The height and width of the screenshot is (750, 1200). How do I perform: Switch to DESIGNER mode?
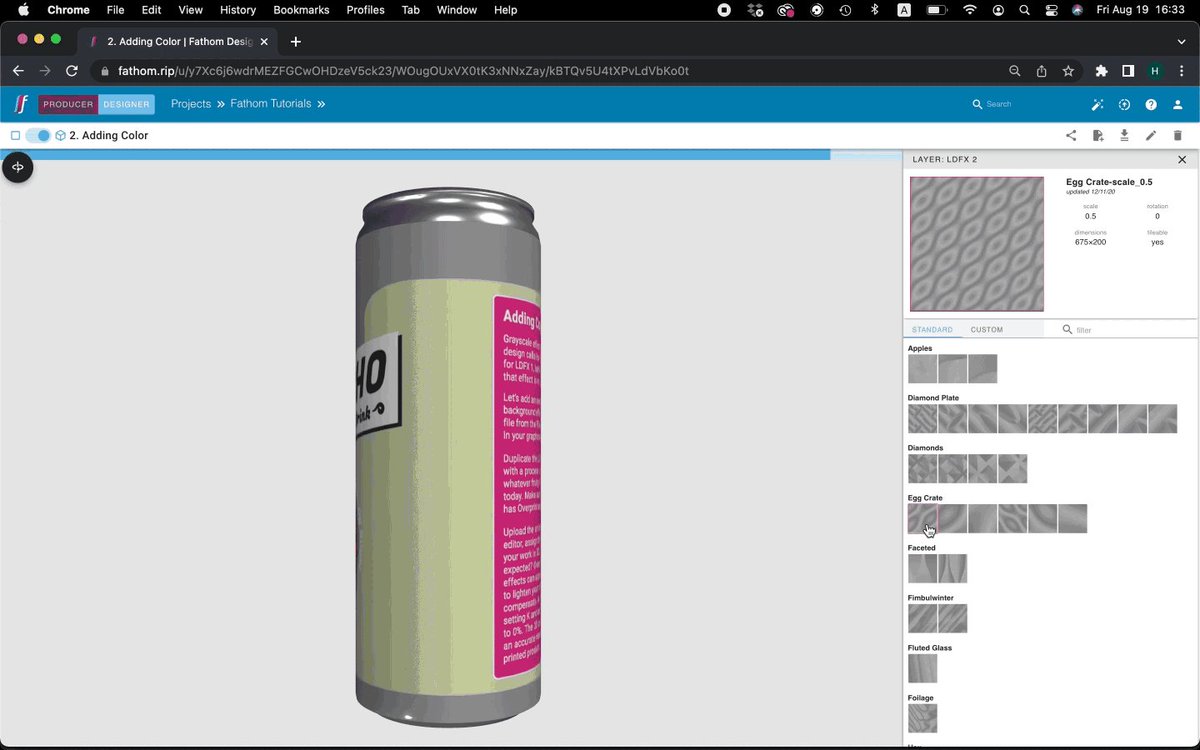pyautogui.click(x=126, y=104)
